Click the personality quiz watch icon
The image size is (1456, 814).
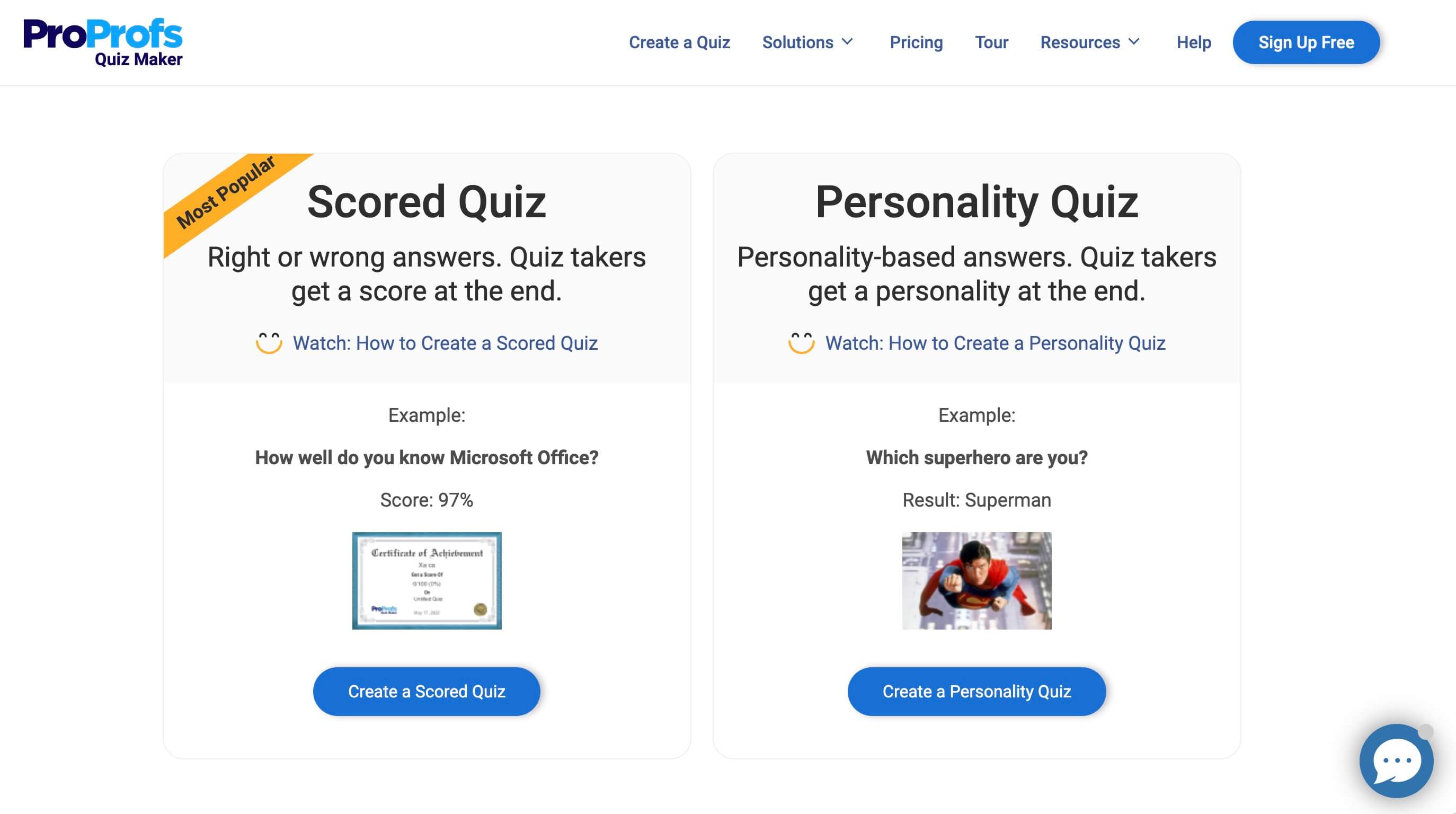(800, 343)
